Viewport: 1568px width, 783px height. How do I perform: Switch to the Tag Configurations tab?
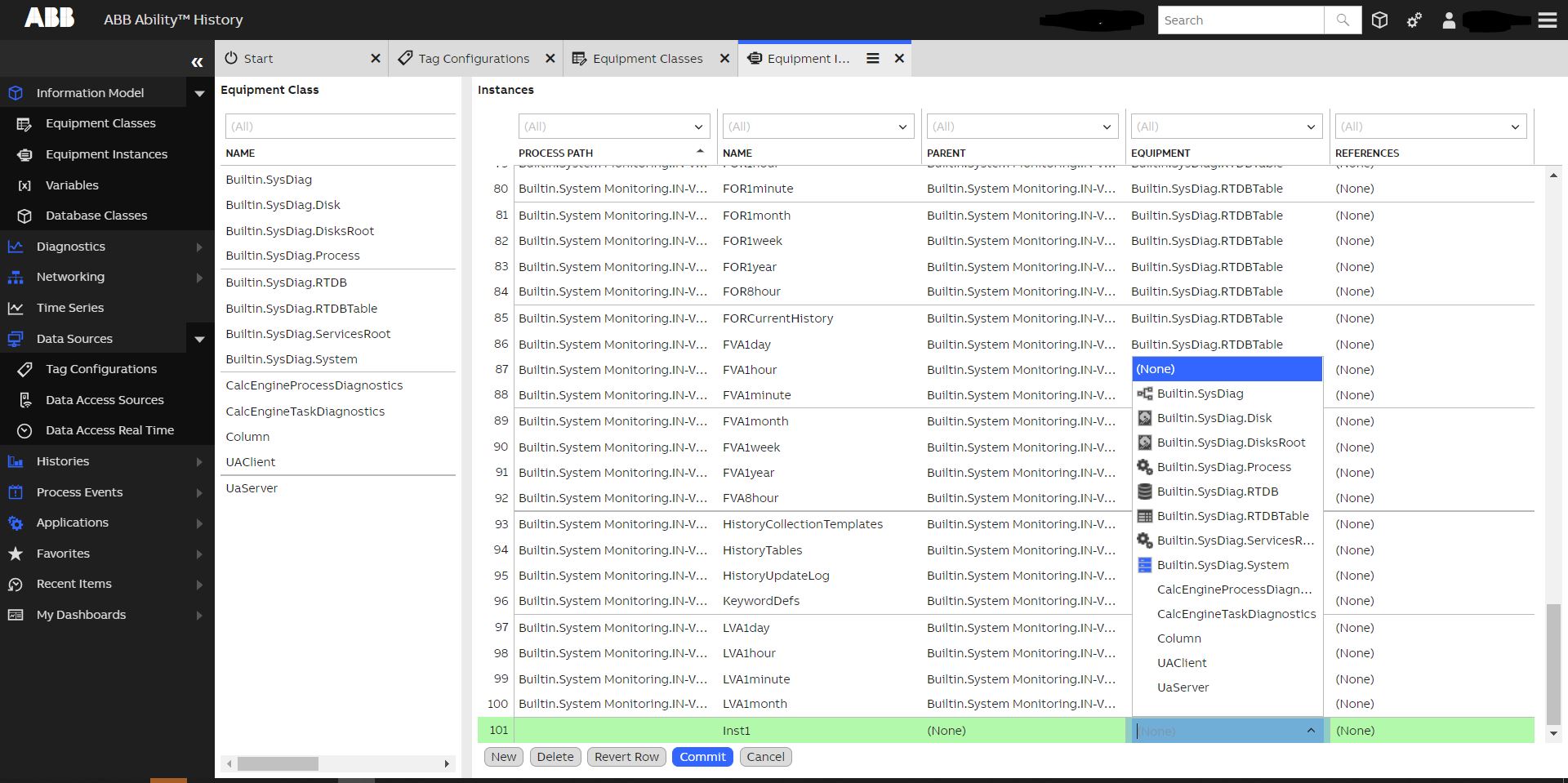click(475, 59)
